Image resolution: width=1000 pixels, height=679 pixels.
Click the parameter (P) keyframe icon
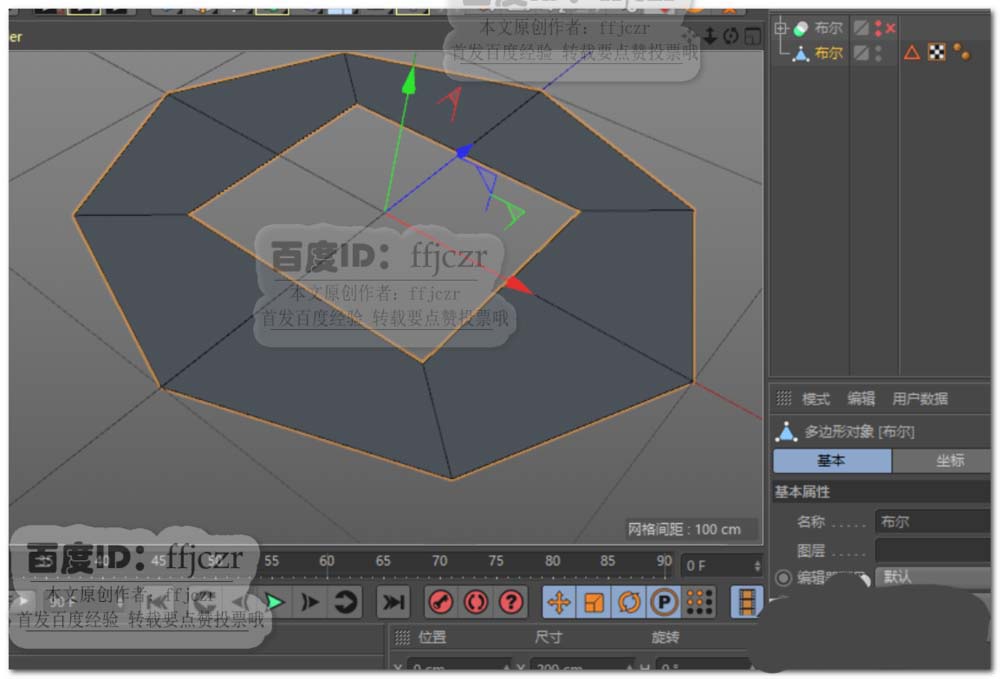(663, 602)
